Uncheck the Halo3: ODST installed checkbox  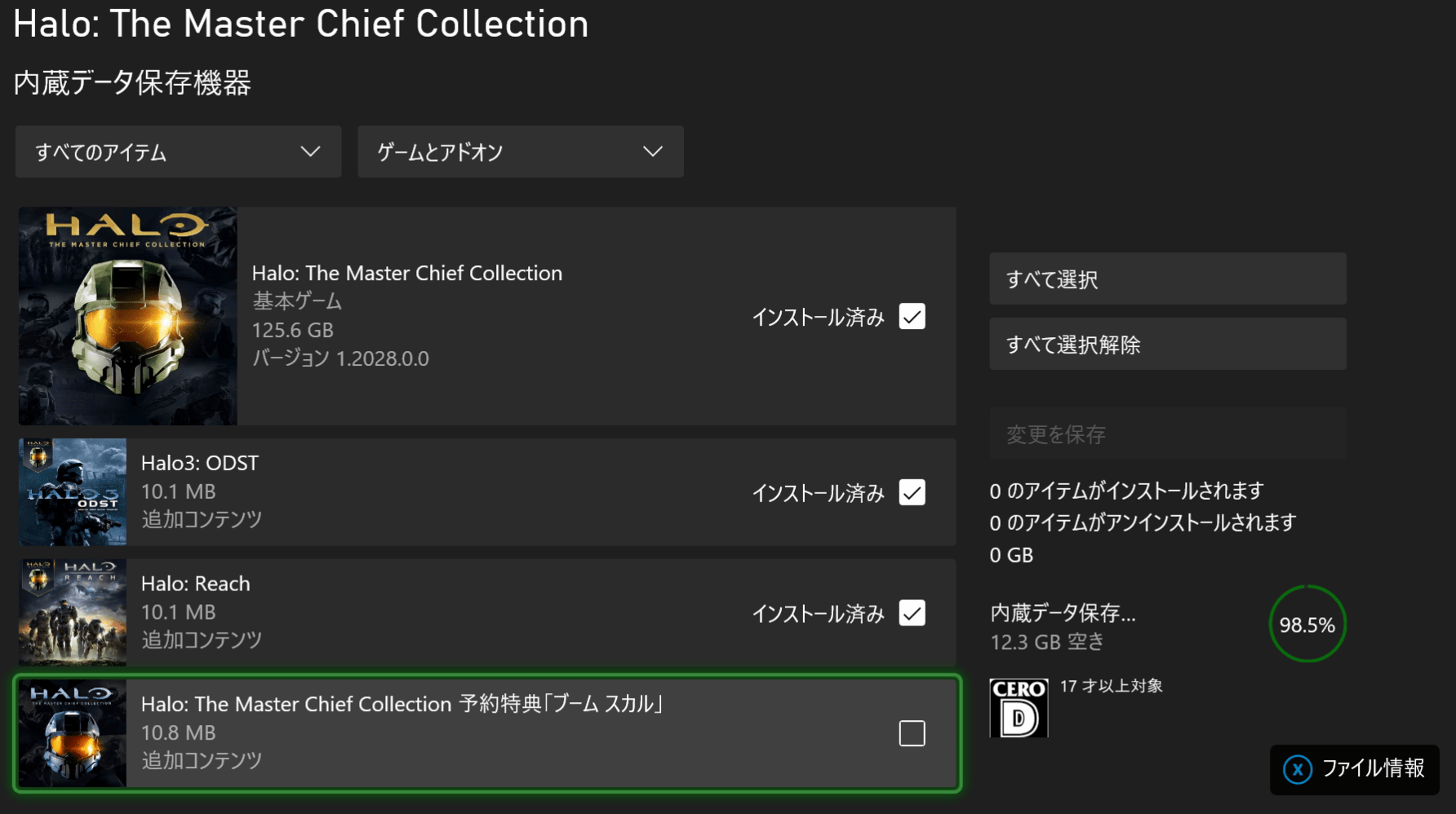912,492
